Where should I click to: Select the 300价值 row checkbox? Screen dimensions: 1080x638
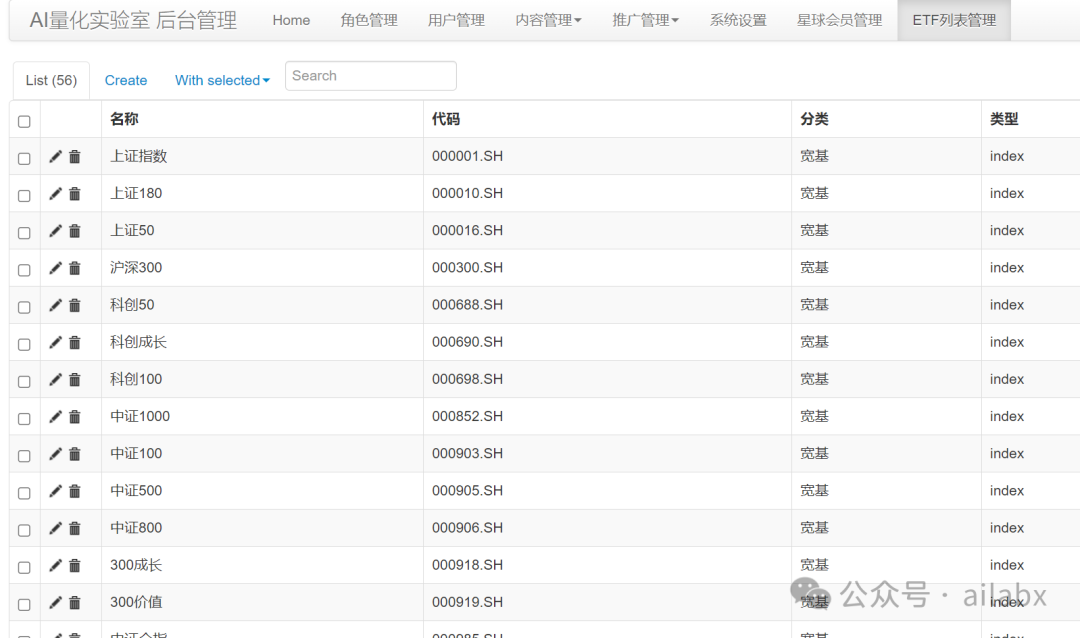[24, 605]
